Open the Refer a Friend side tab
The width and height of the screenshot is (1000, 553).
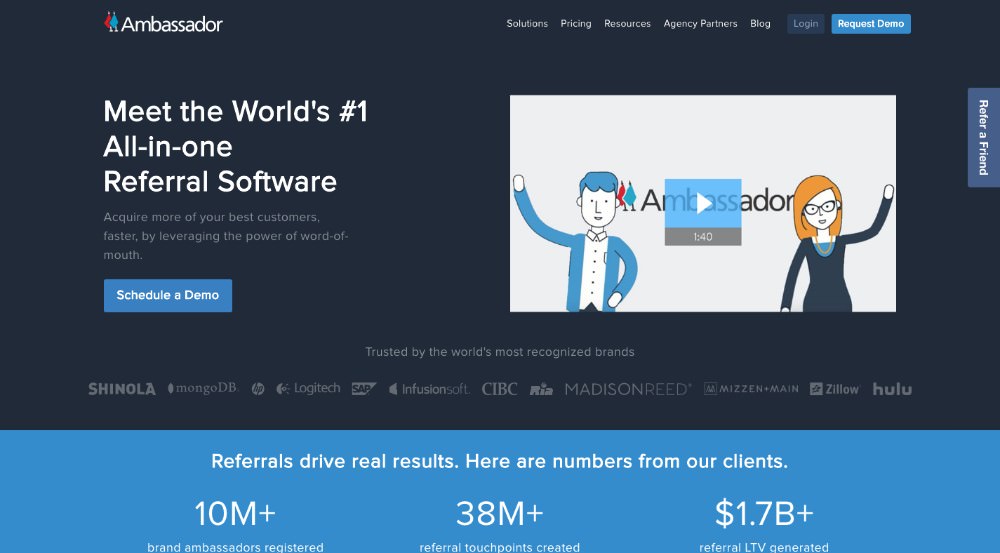983,137
